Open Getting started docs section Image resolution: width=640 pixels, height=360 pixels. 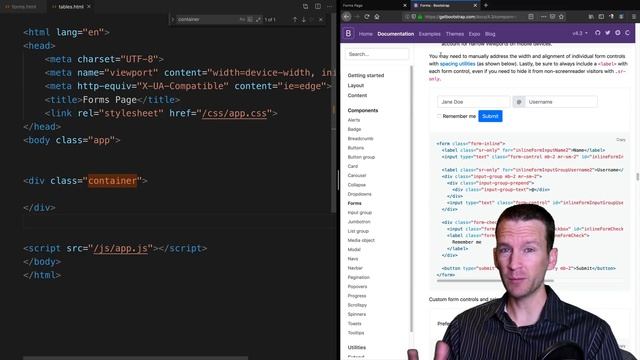tap(366, 76)
